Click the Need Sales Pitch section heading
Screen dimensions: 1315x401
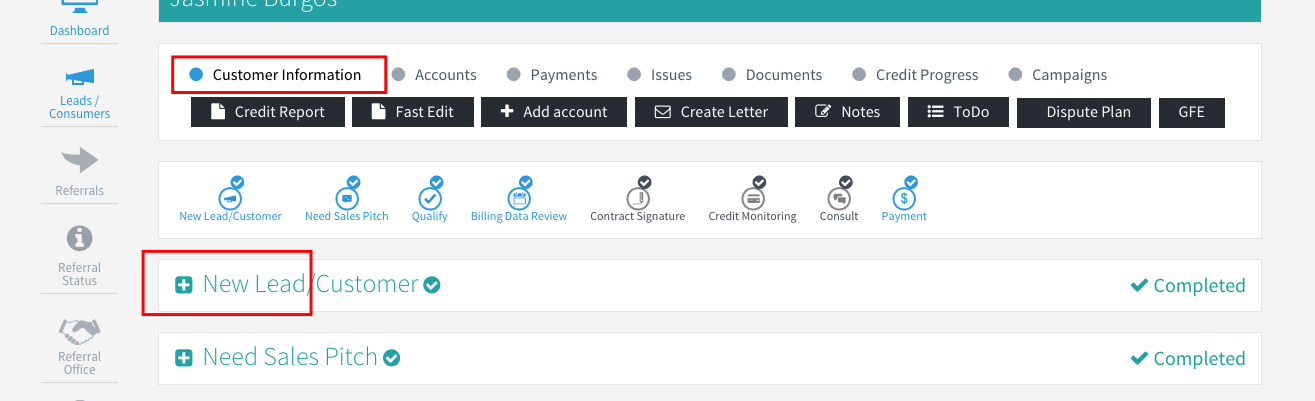[290, 357]
